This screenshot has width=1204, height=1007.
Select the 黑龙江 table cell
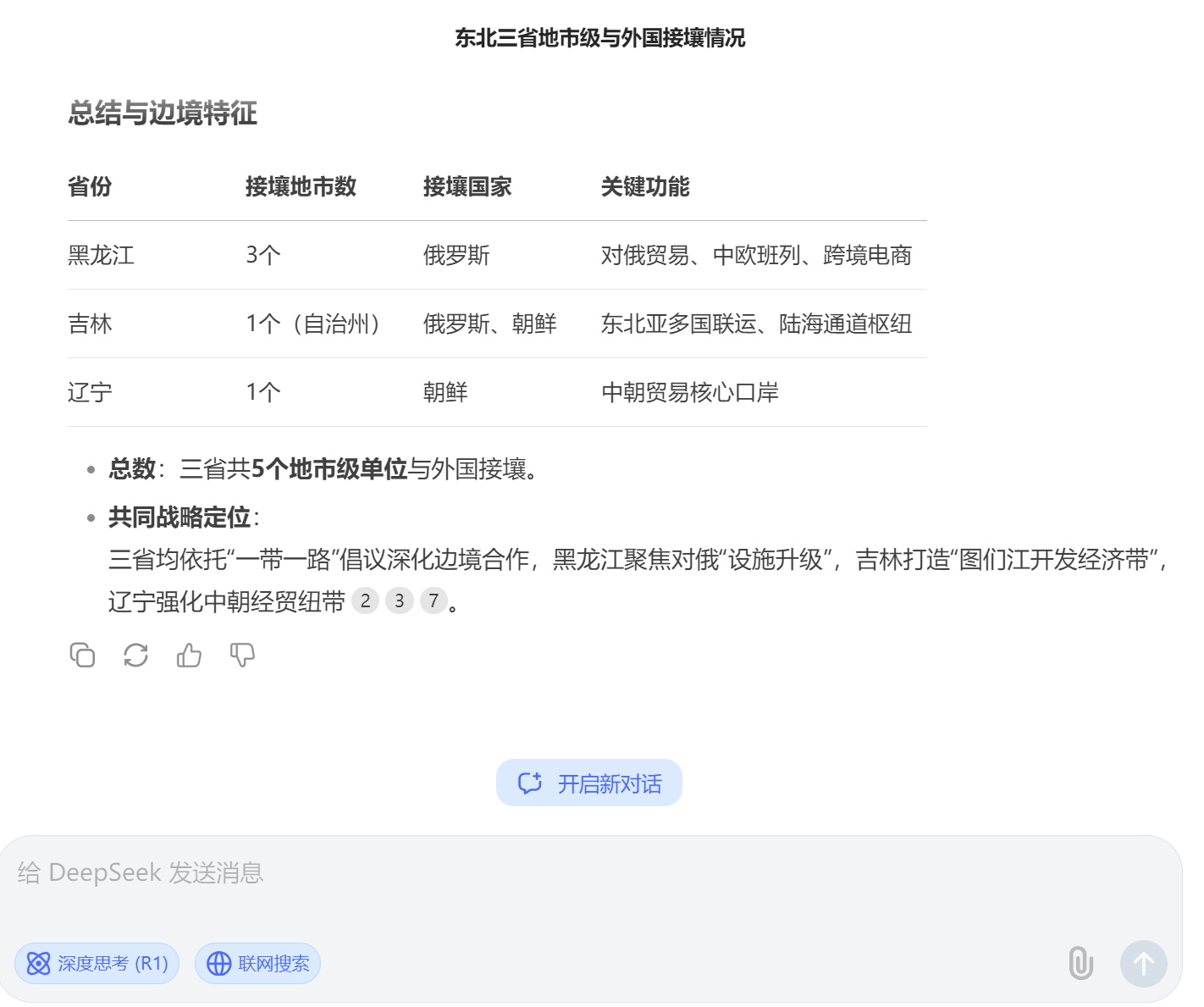101,255
